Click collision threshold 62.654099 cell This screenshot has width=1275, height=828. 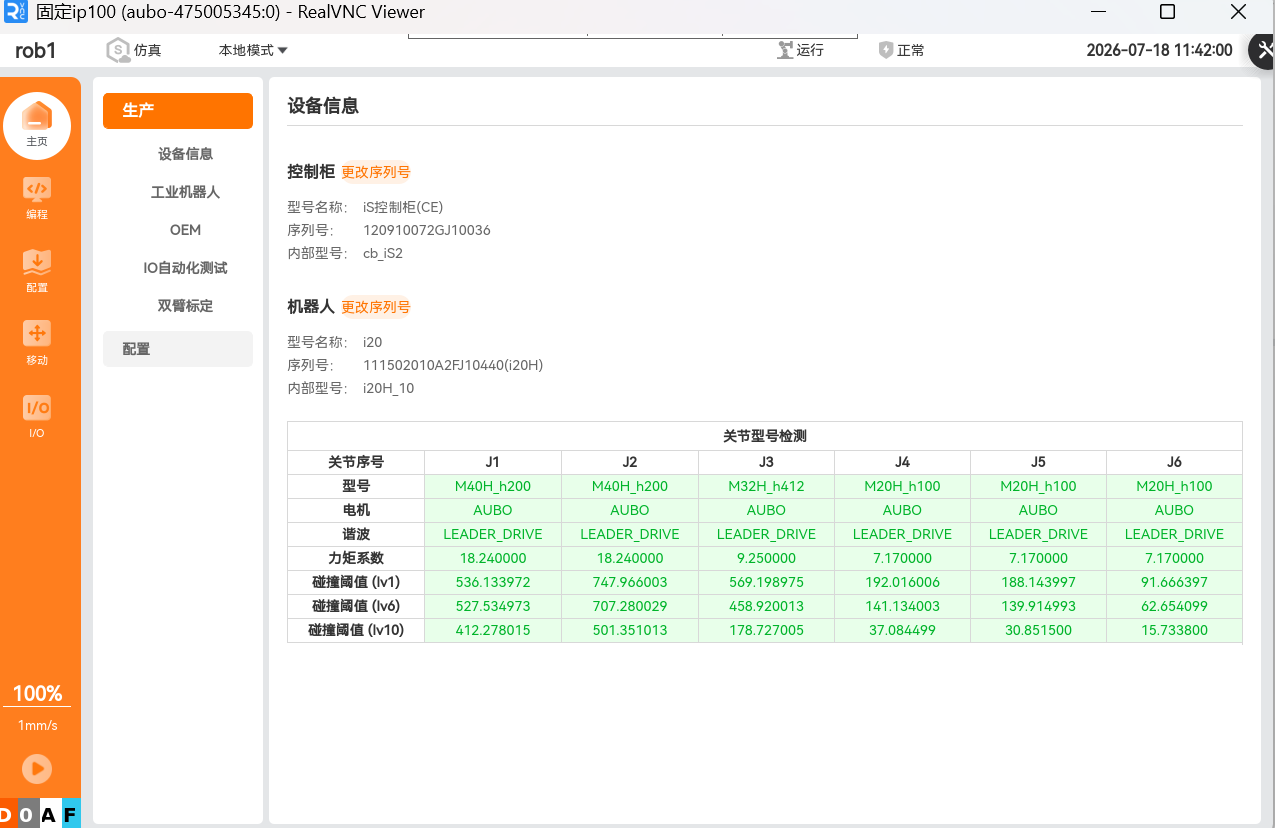[x=1174, y=606]
